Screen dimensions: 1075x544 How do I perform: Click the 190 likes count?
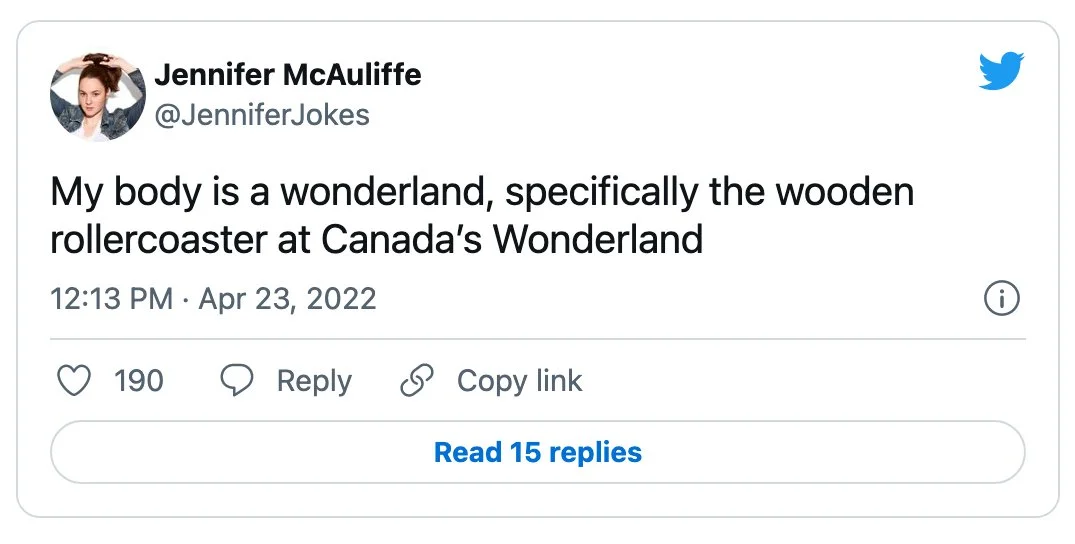[x=139, y=381]
